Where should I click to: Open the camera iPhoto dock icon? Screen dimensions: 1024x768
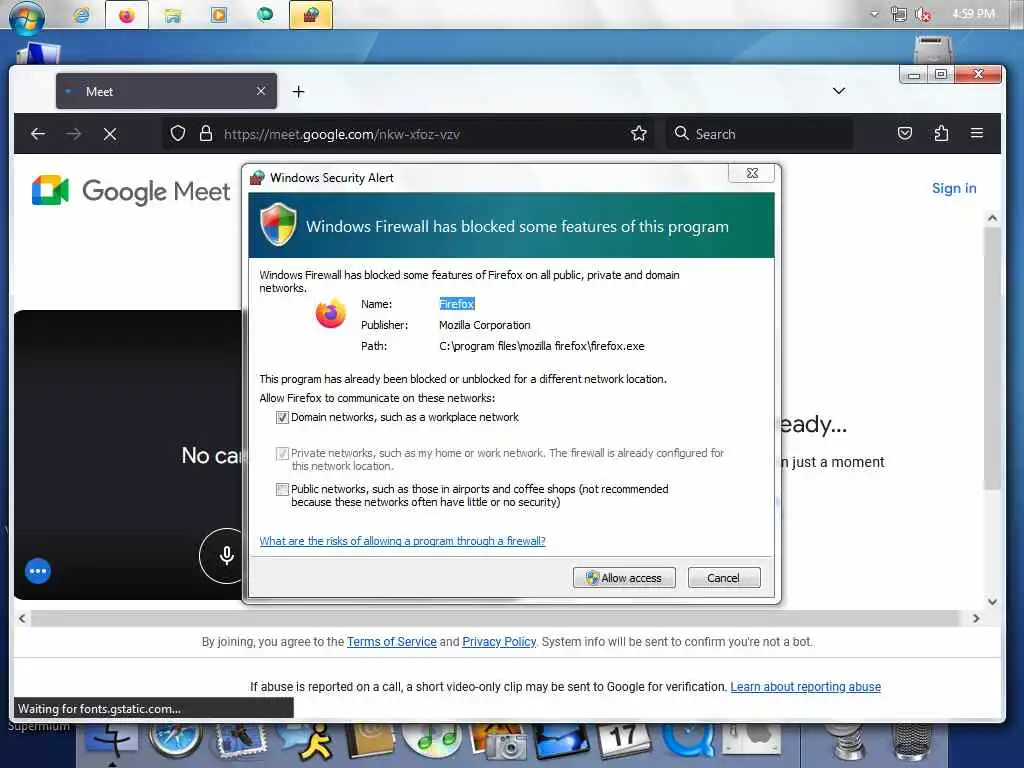[498, 742]
